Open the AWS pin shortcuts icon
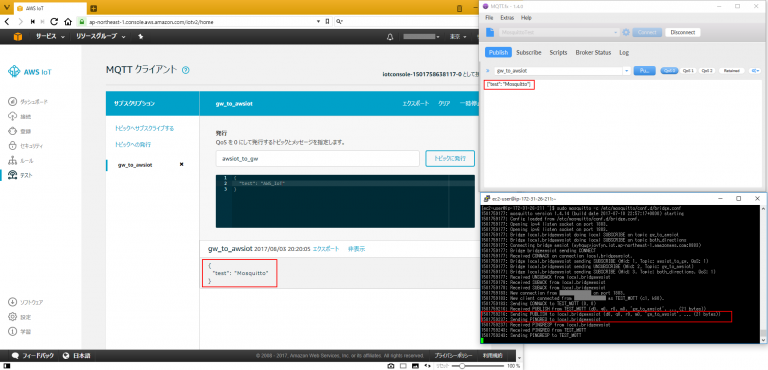This screenshot has width=768, height=370. pos(141,37)
